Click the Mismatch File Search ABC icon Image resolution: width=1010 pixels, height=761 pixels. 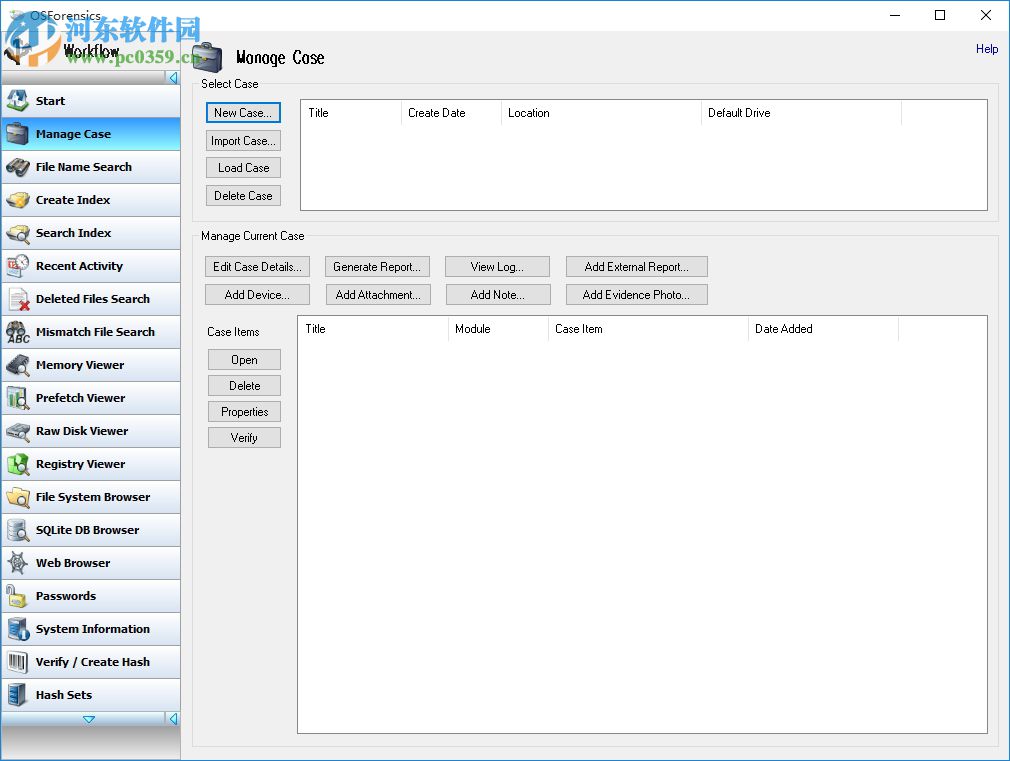(x=17, y=332)
